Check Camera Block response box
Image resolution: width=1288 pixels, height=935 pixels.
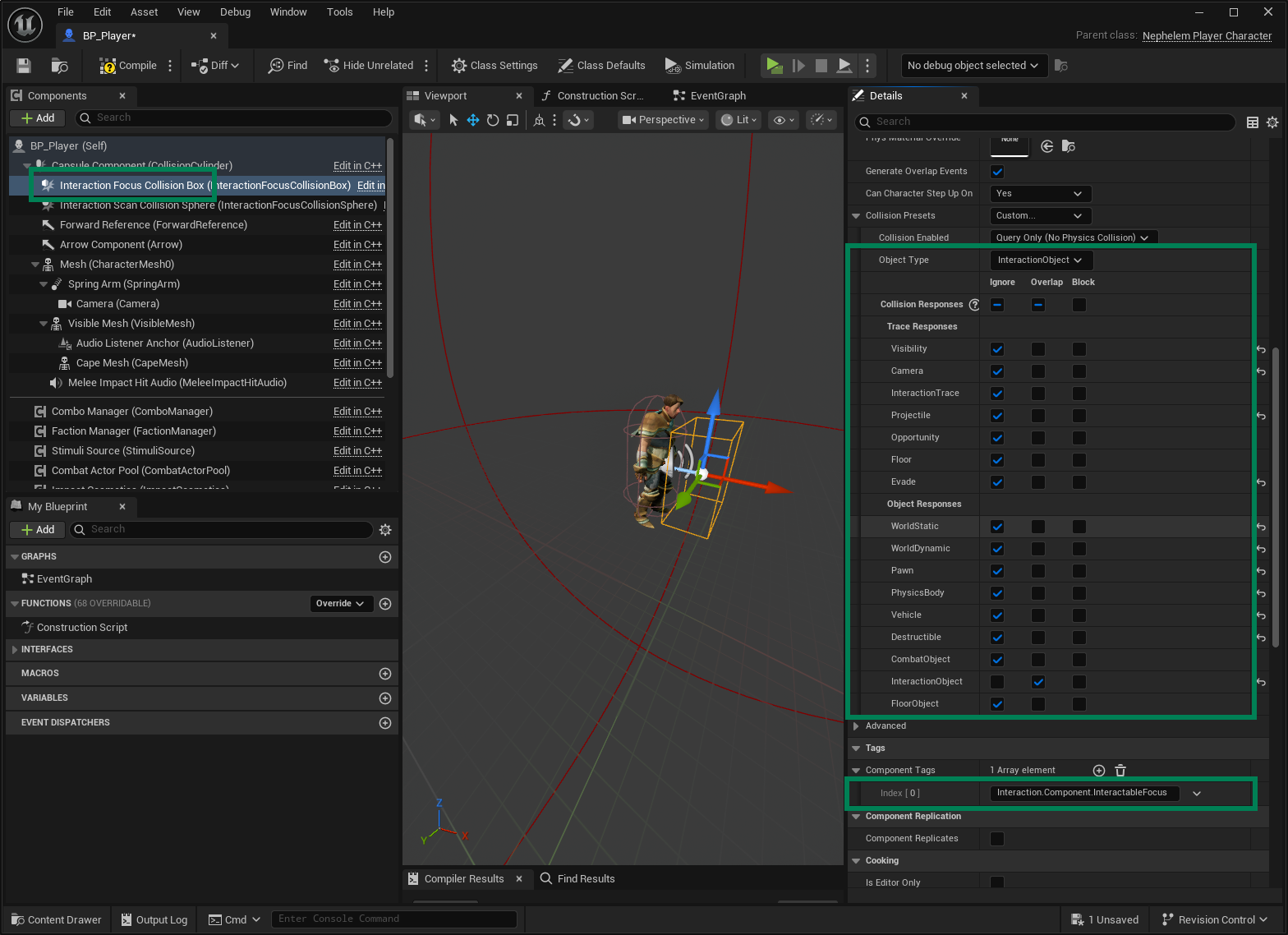pyautogui.click(x=1079, y=371)
